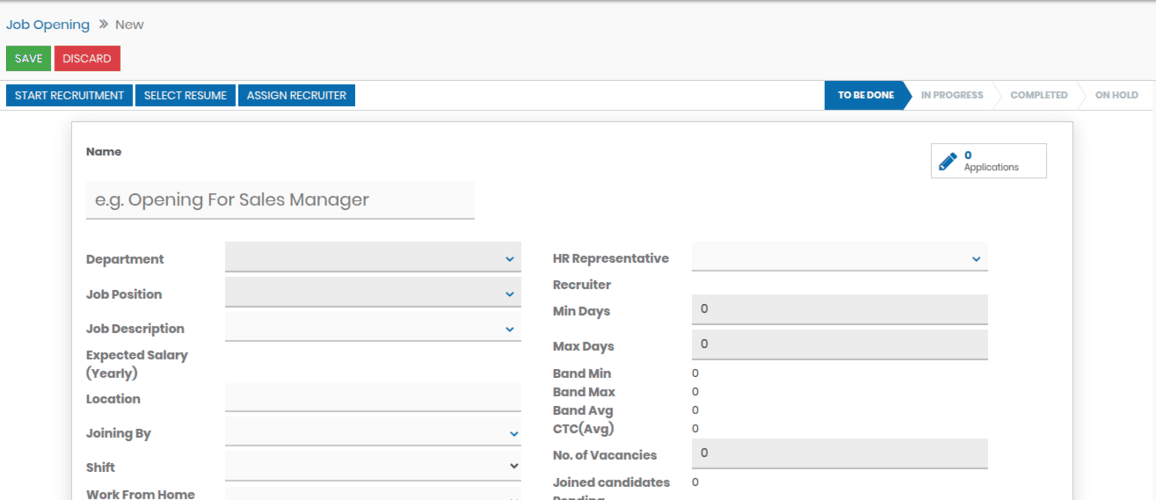
Task: Set status to Completed
Action: [1038, 96]
